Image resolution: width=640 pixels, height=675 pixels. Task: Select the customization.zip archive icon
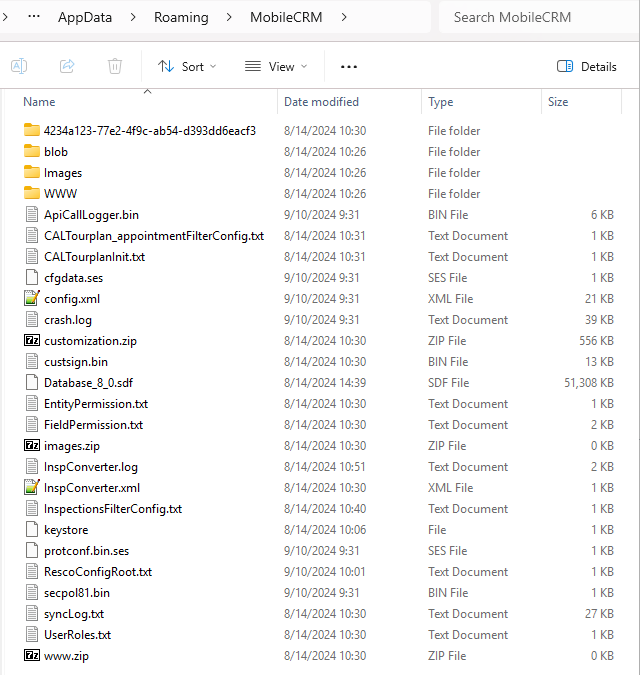(32, 341)
